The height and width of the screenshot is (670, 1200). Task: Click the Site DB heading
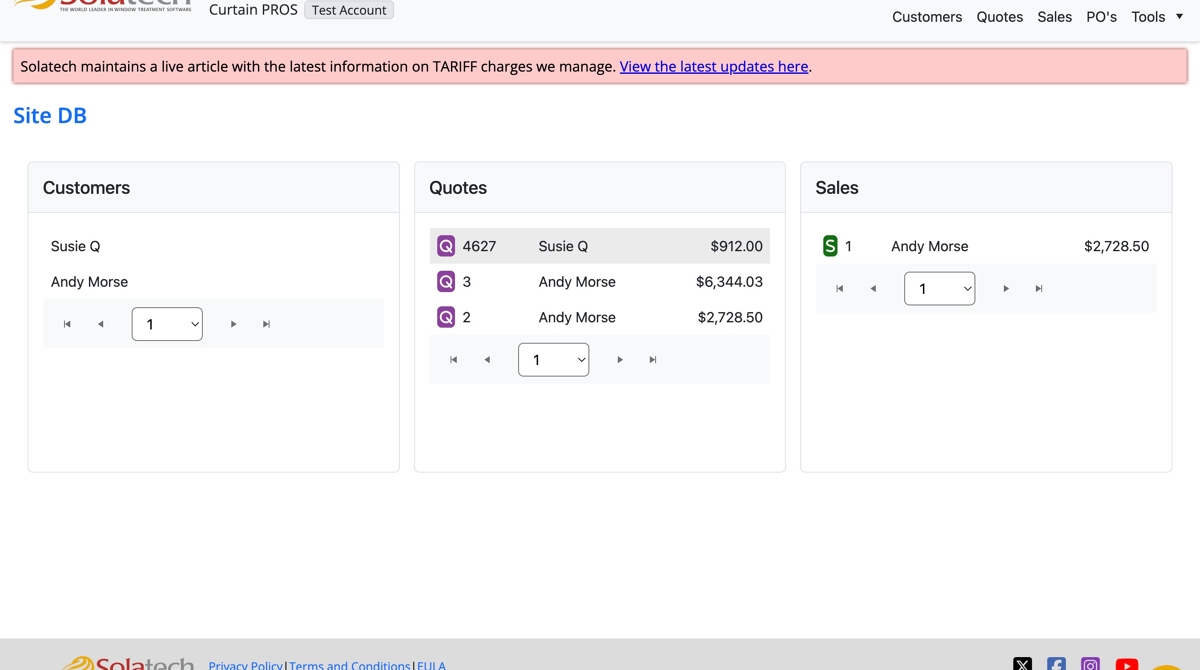click(50, 116)
